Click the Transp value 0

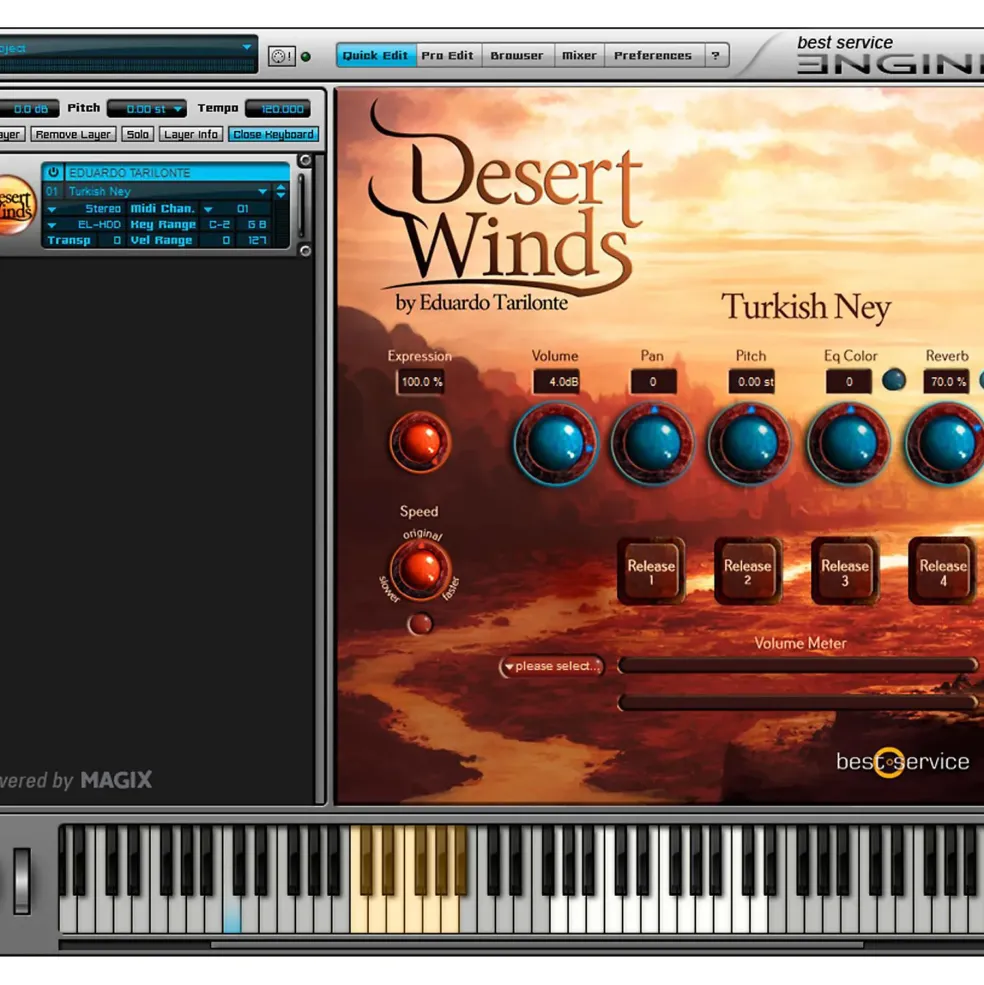111,240
